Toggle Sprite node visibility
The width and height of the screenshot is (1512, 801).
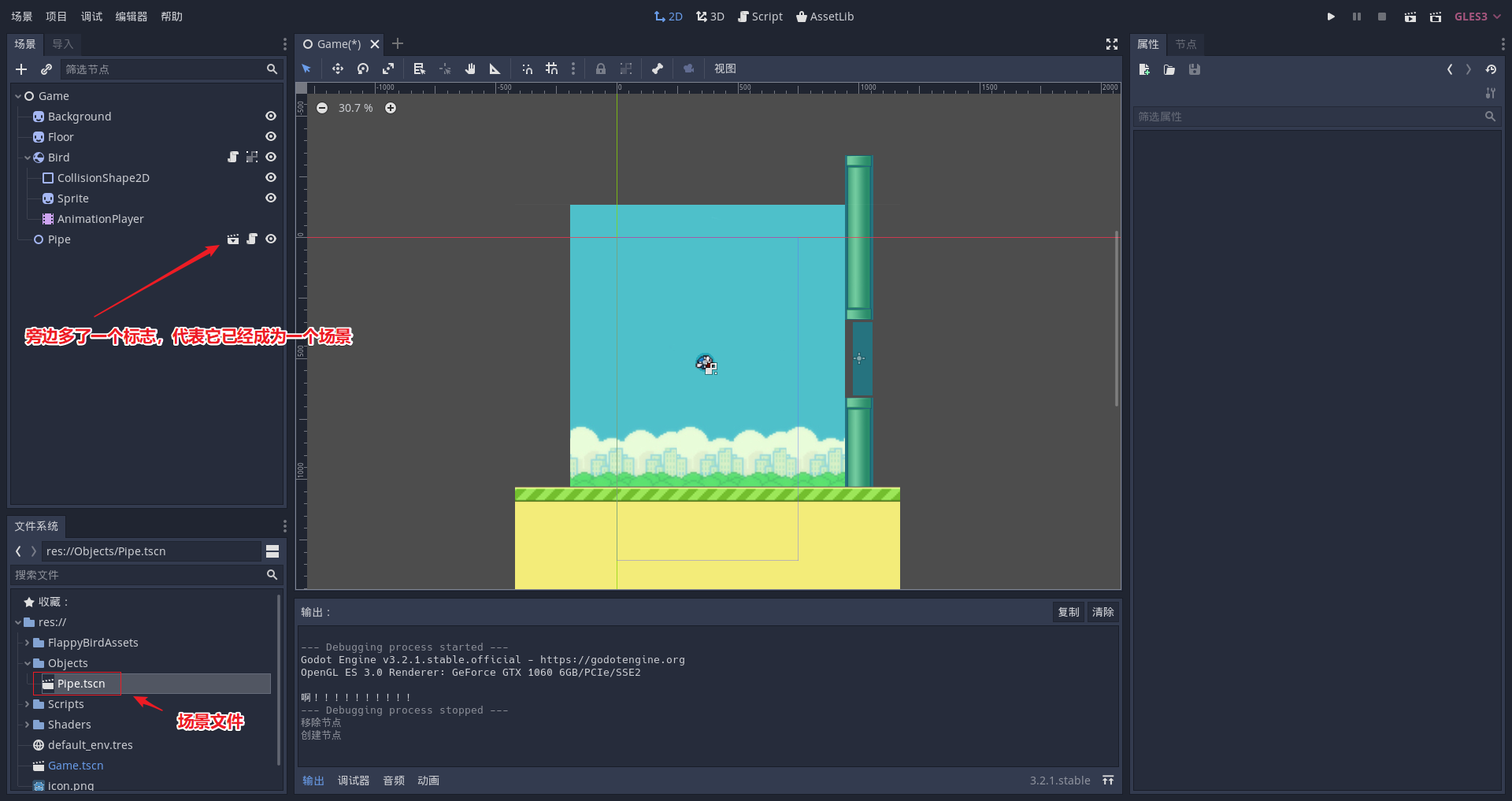(x=271, y=198)
